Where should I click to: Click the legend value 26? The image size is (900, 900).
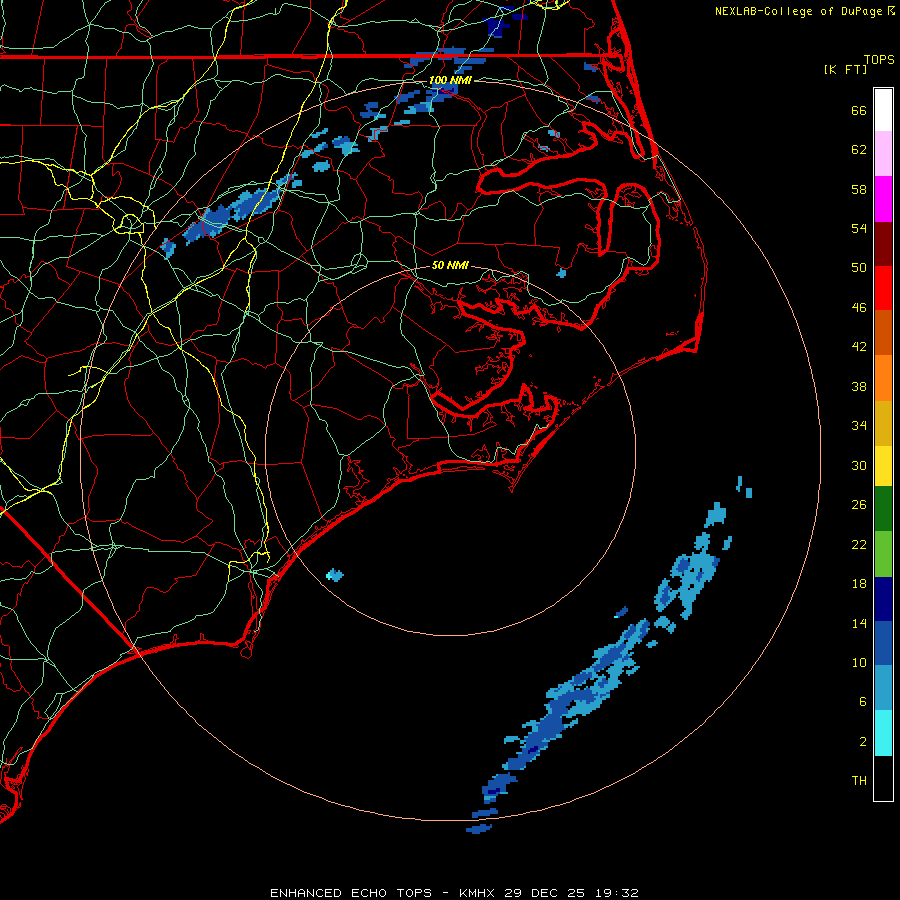pos(859,505)
